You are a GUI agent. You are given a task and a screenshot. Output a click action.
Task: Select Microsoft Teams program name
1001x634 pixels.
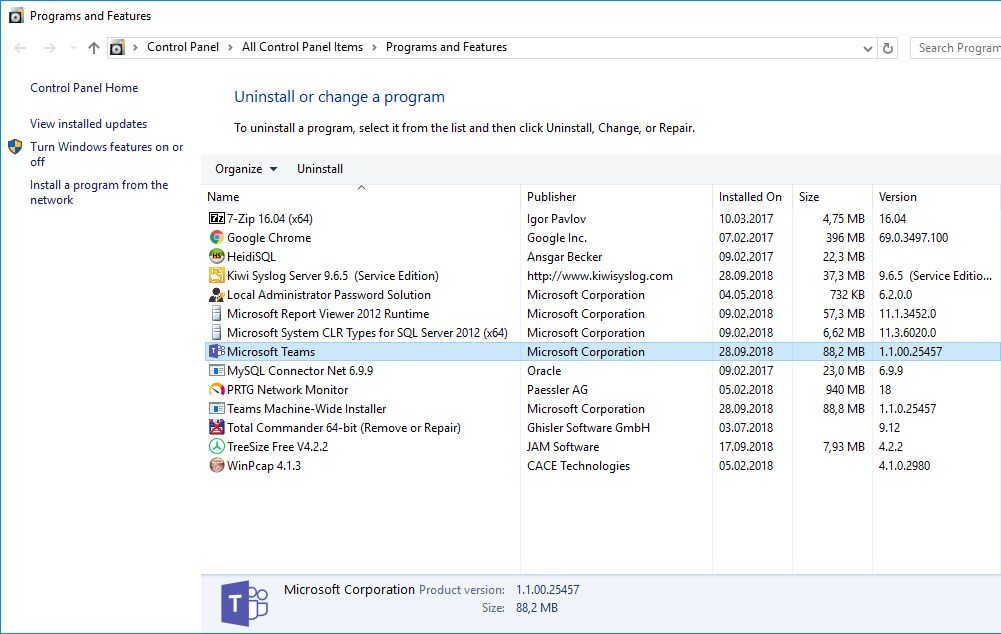pyautogui.click(x=271, y=352)
